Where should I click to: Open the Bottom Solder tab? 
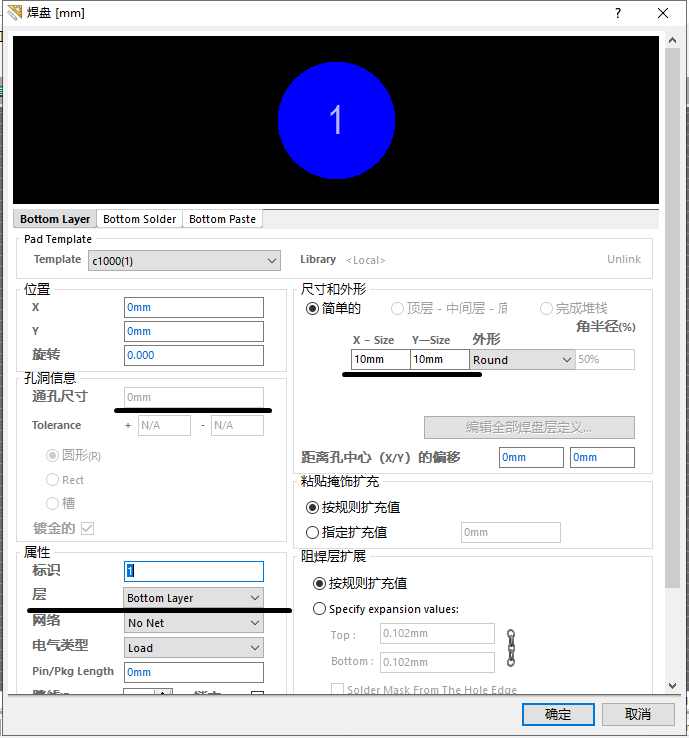139,219
